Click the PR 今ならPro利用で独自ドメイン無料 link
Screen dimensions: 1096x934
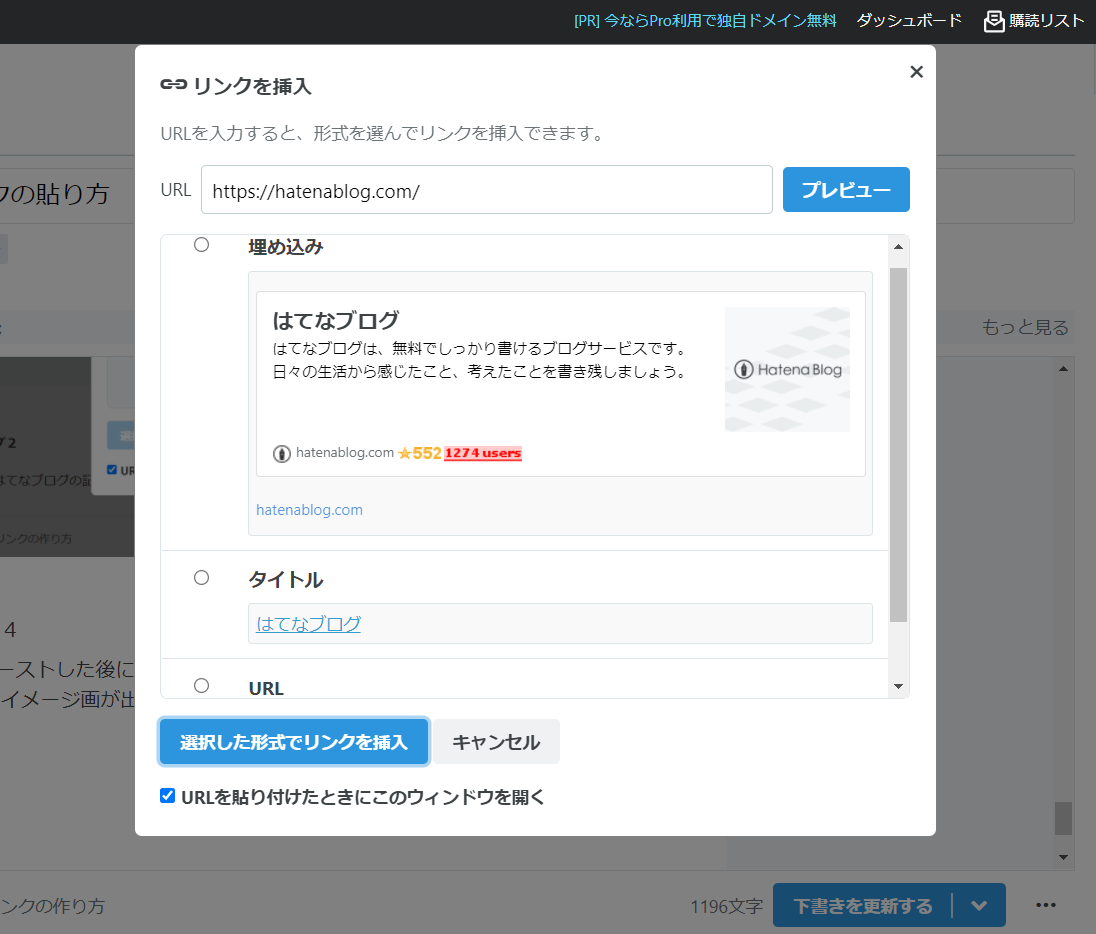(705, 21)
